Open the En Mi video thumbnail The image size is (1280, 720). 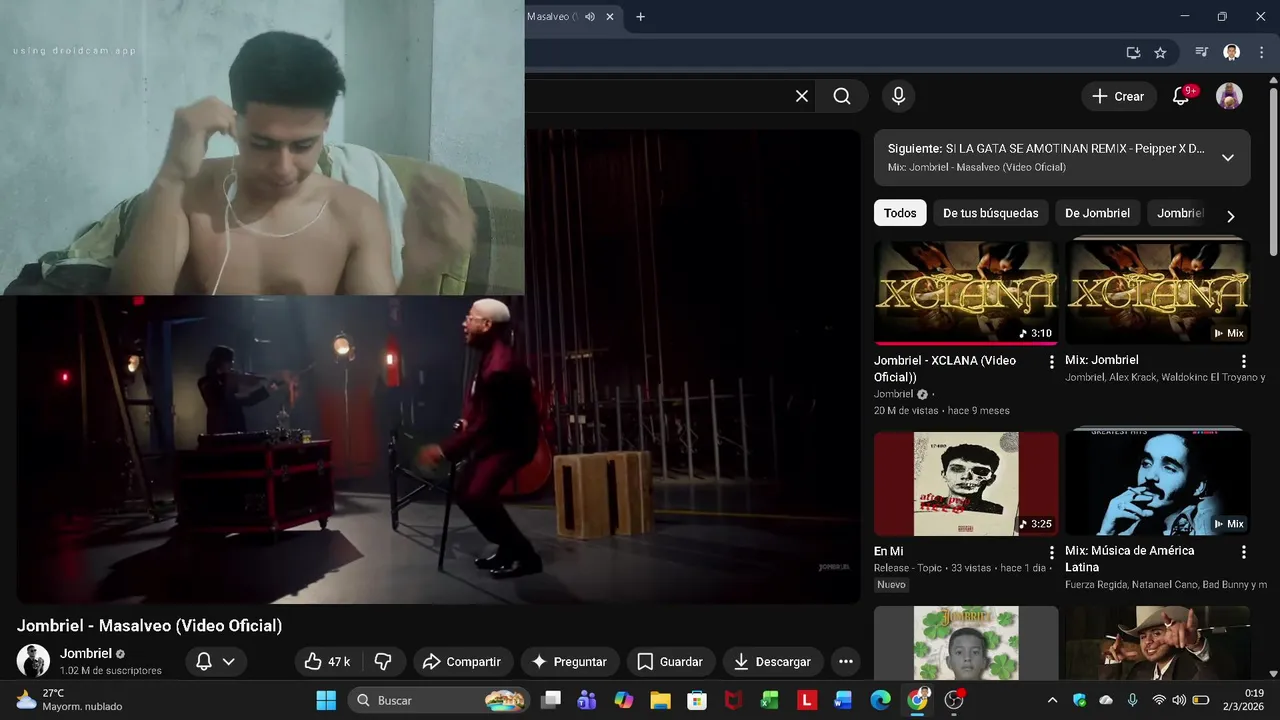(x=965, y=483)
